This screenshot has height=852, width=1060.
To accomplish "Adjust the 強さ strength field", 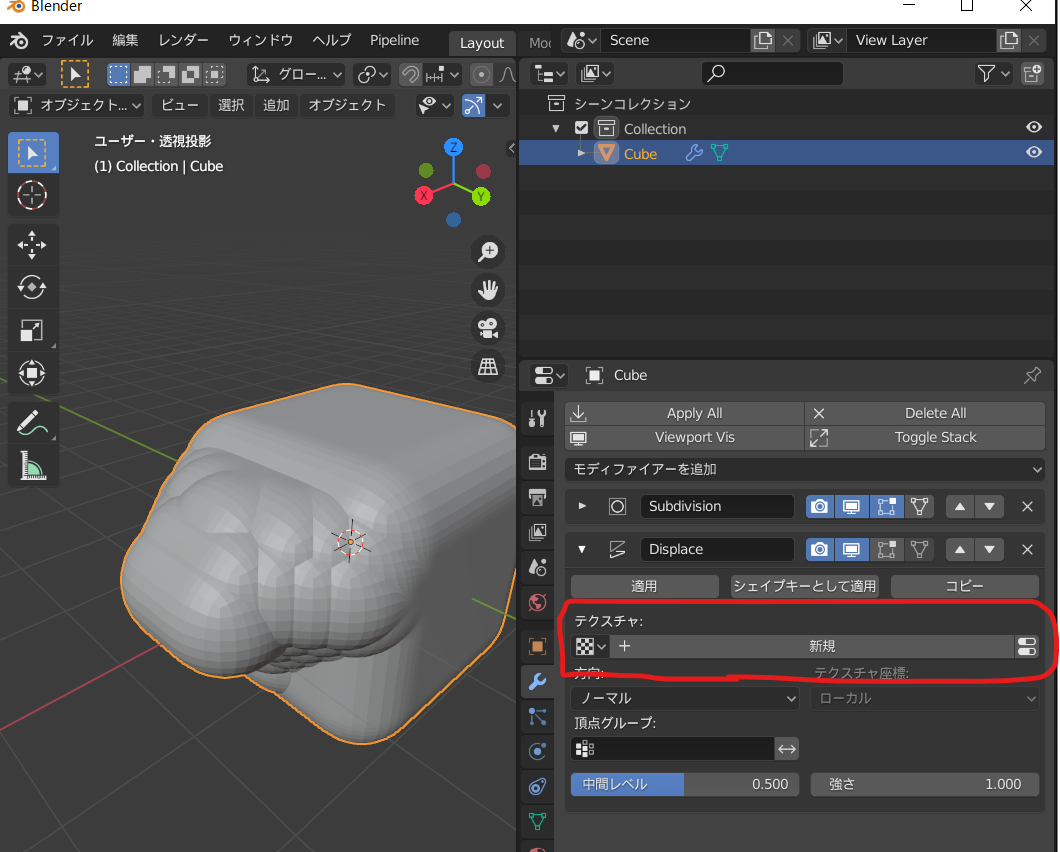I will (x=925, y=784).
